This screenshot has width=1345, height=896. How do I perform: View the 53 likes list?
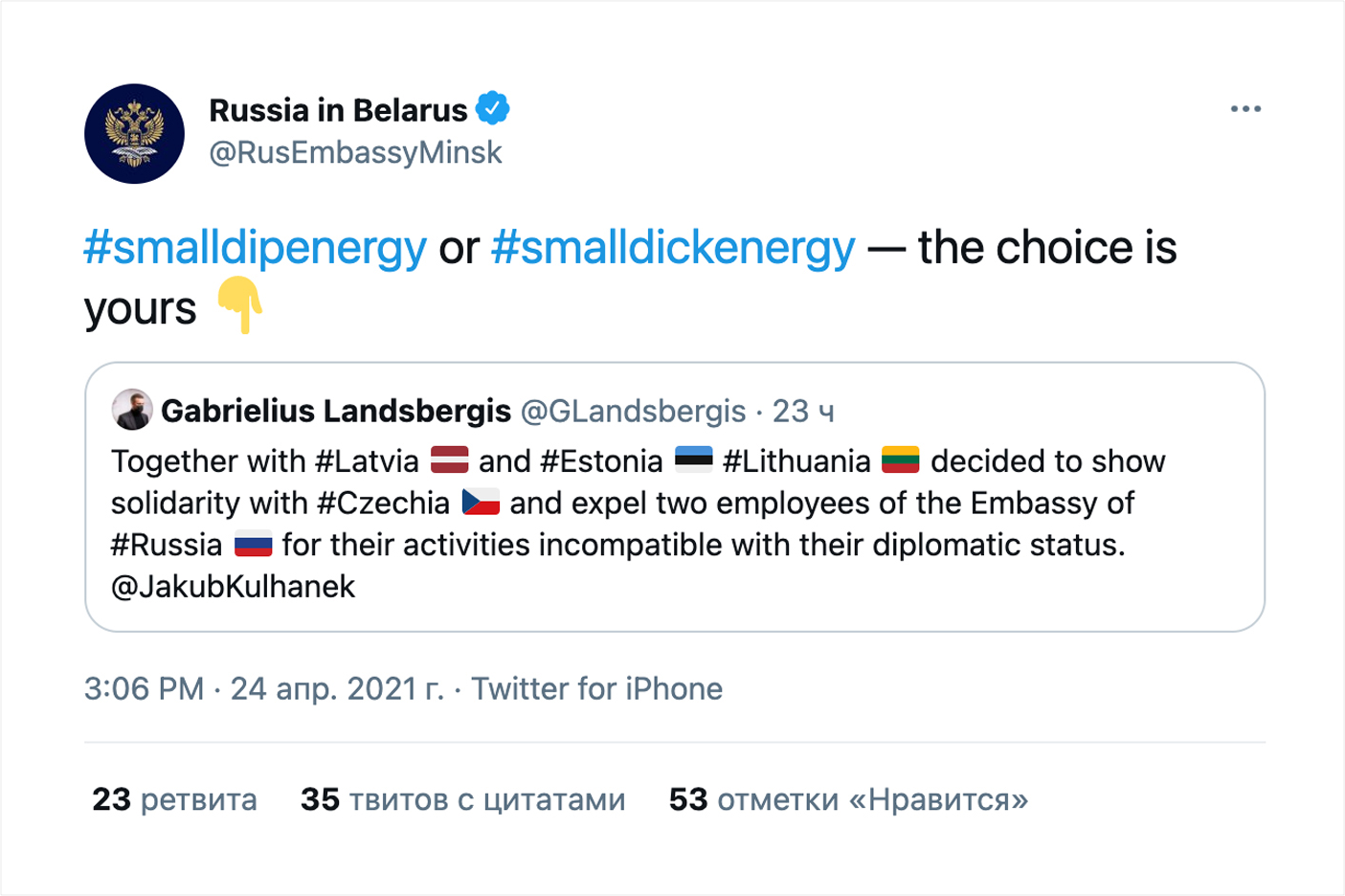pyautogui.click(x=848, y=799)
